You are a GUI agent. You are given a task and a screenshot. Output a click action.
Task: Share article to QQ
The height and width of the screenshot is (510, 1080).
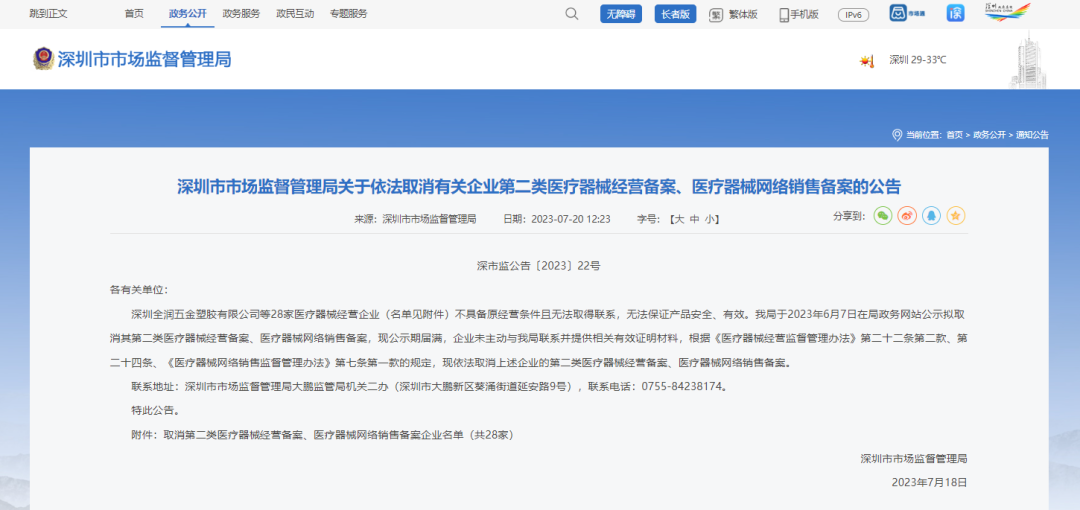[932, 215]
